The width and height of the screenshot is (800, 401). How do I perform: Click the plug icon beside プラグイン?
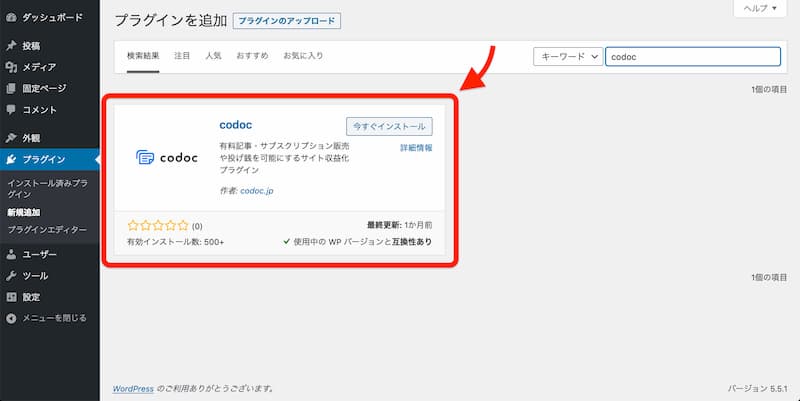click(11, 159)
